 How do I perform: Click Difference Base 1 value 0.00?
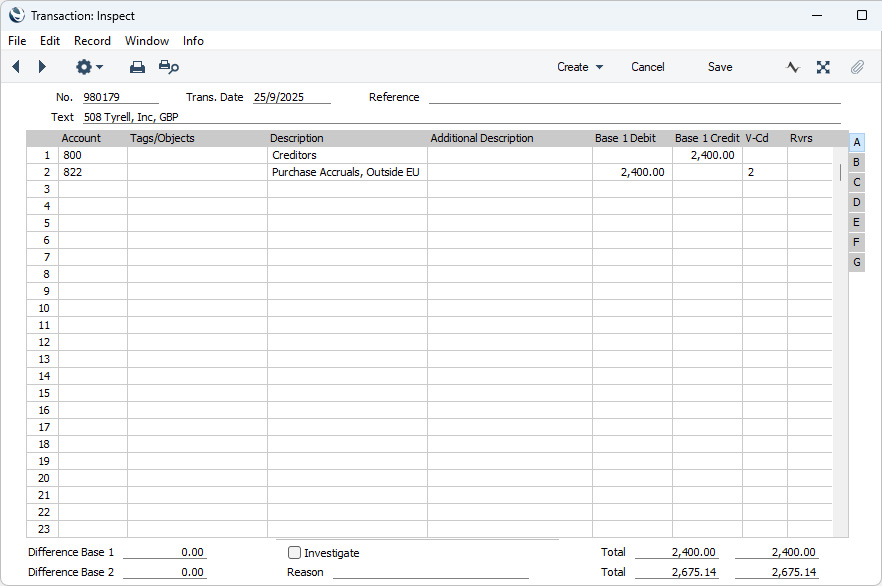coord(165,552)
